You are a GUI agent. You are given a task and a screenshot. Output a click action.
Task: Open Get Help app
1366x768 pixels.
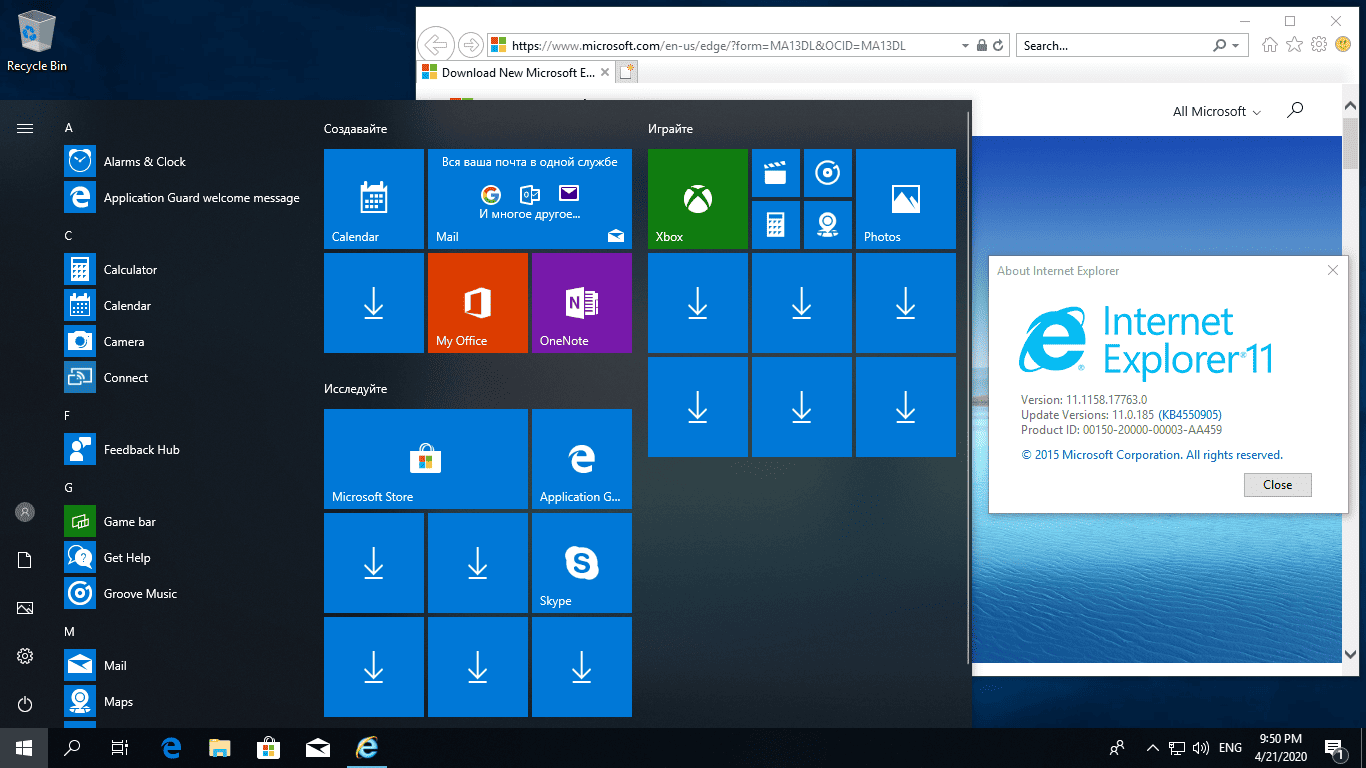tap(183, 558)
